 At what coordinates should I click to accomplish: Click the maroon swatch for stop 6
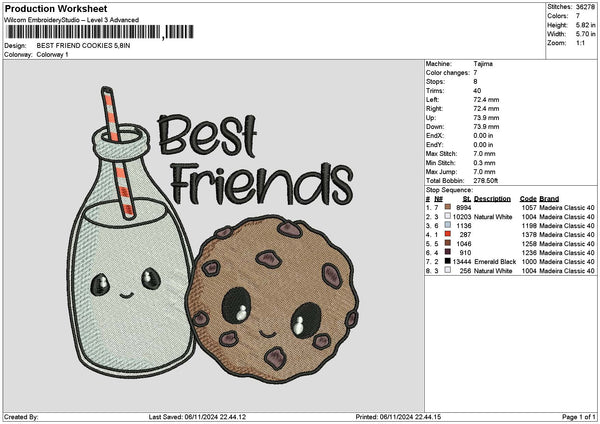coord(447,252)
